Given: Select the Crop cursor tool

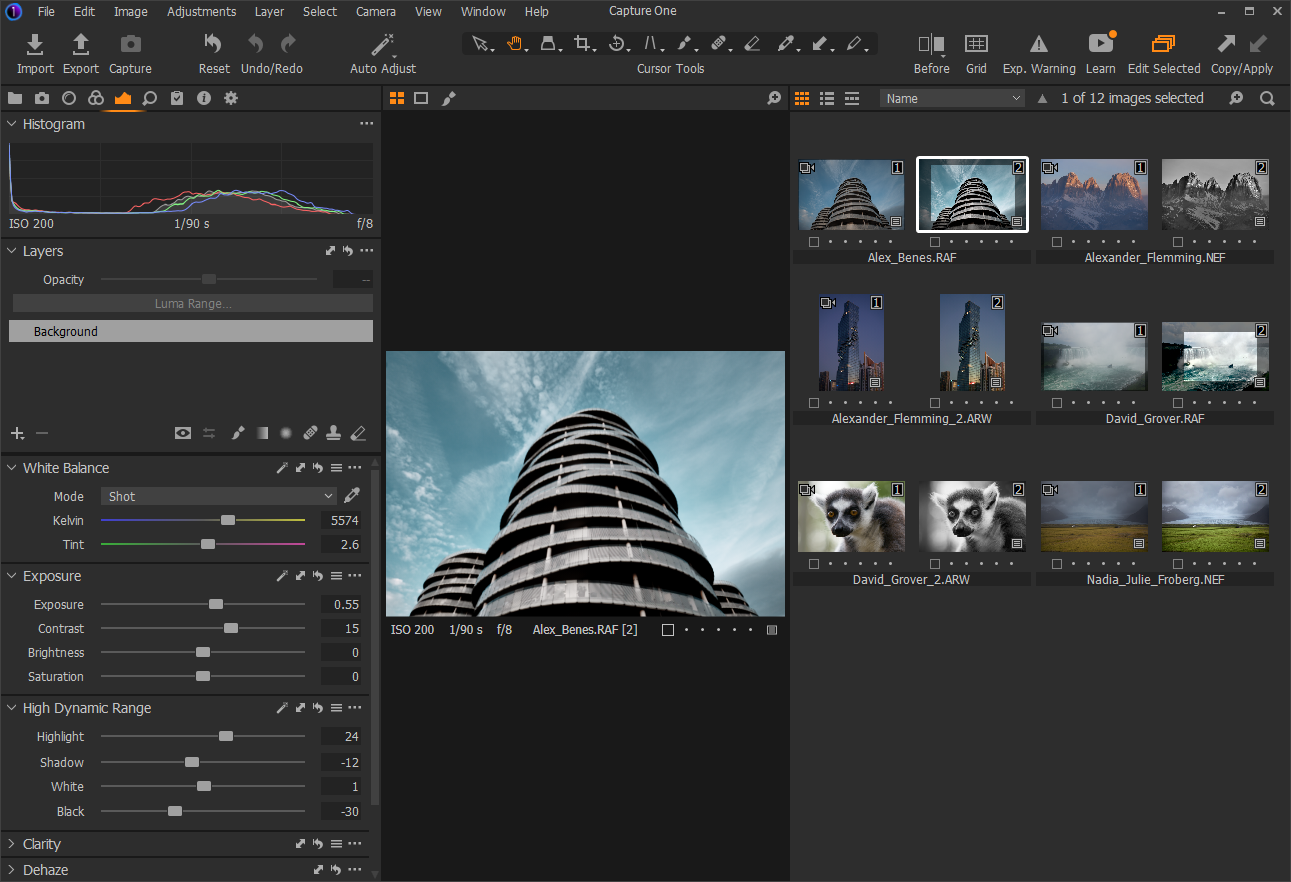Looking at the screenshot, I should 583,44.
